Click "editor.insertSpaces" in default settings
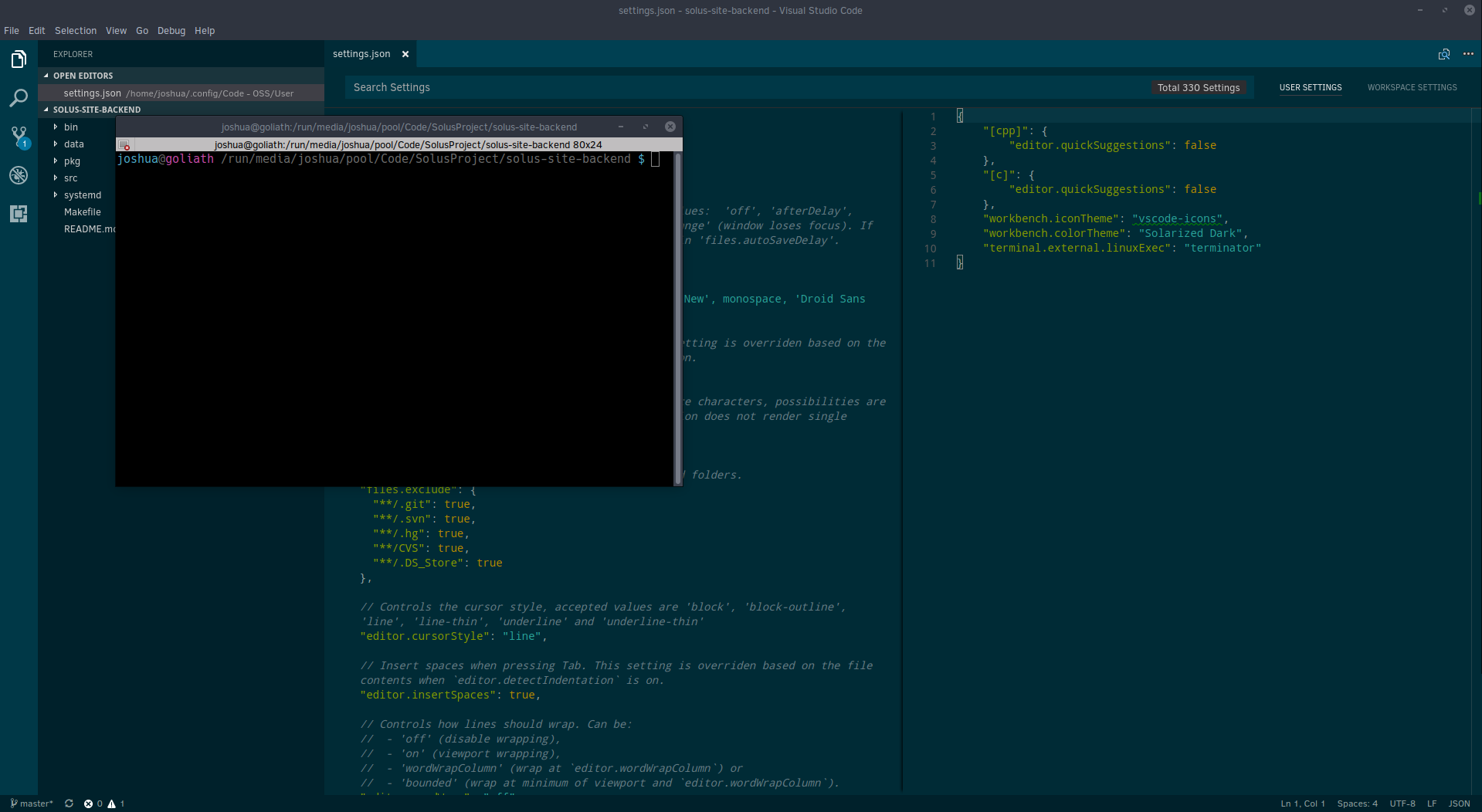Viewport: 1482px width, 812px height. pos(428,695)
